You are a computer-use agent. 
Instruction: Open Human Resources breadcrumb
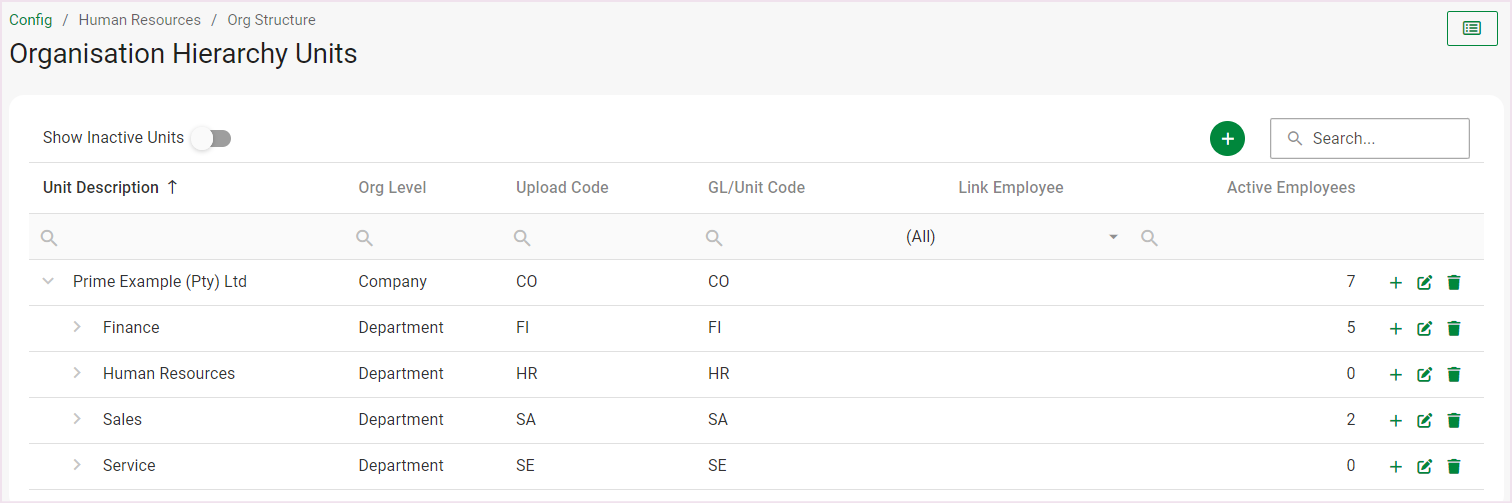139,20
